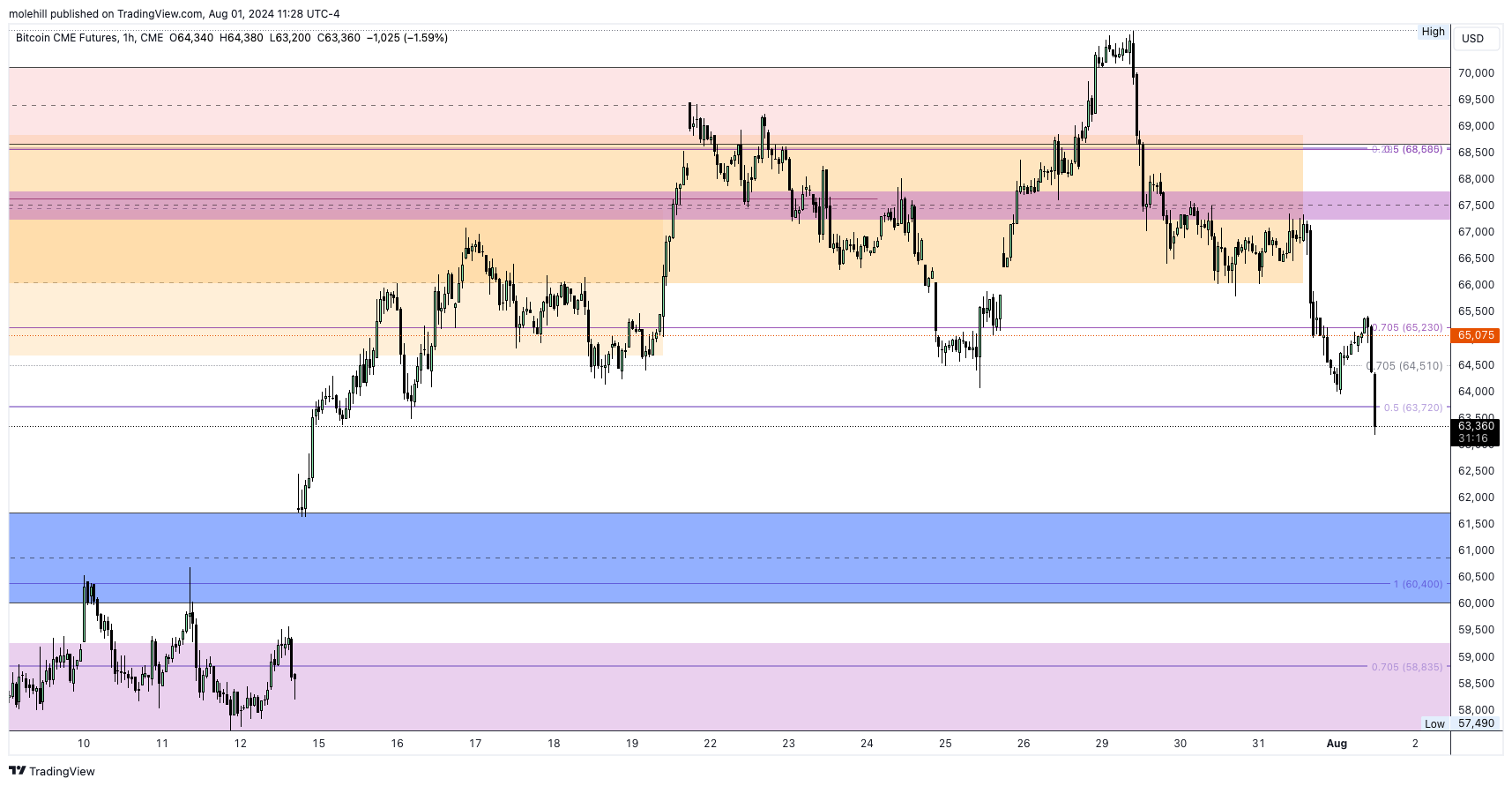
Task: Click 59,000 on the price axis
Action: pos(1476,657)
